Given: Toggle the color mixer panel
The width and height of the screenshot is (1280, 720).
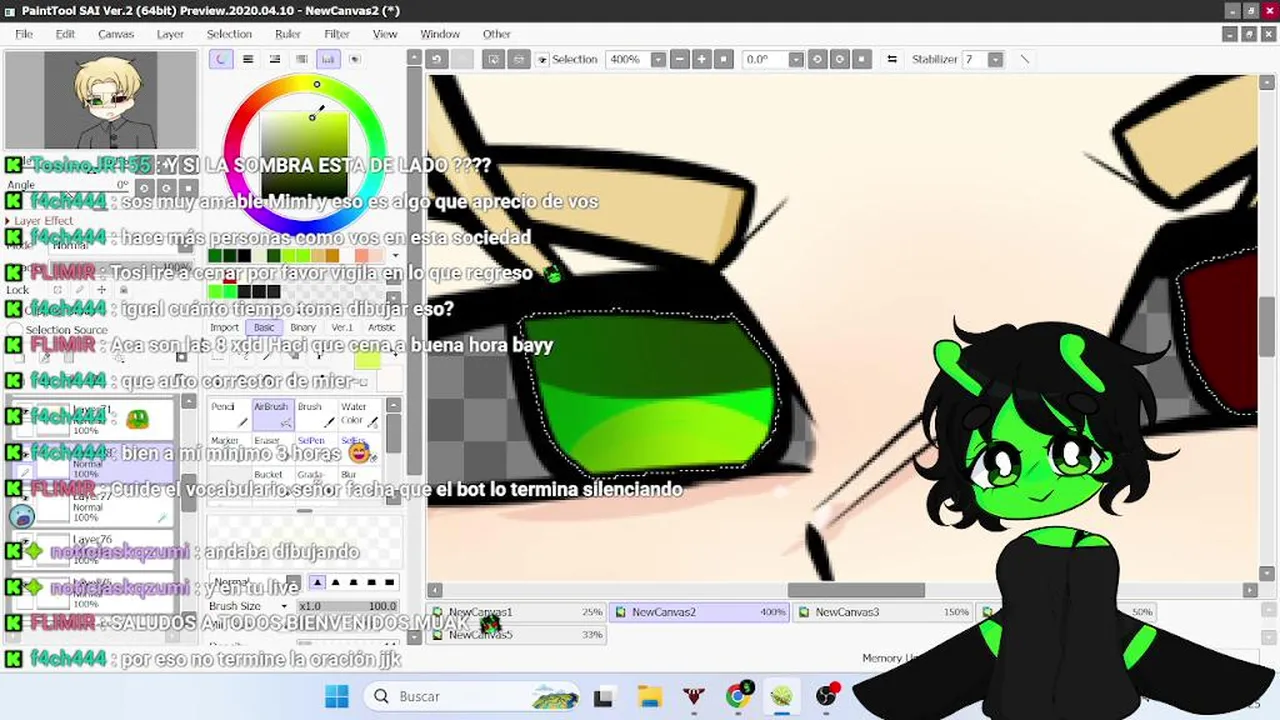Looking at the screenshot, I should (x=301, y=59).
